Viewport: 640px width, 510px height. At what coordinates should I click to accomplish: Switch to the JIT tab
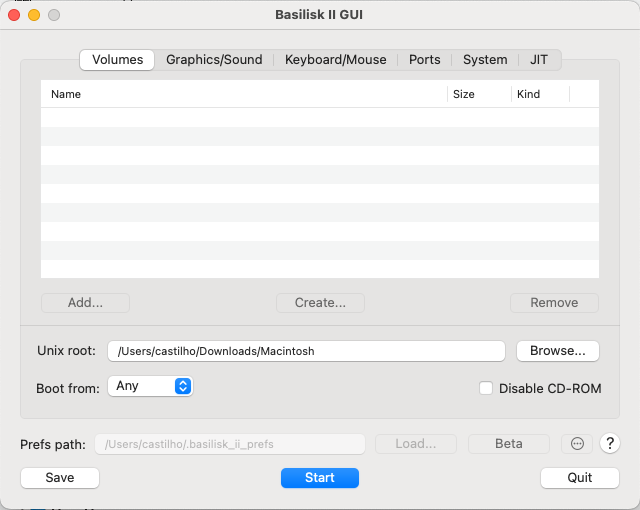539,60
